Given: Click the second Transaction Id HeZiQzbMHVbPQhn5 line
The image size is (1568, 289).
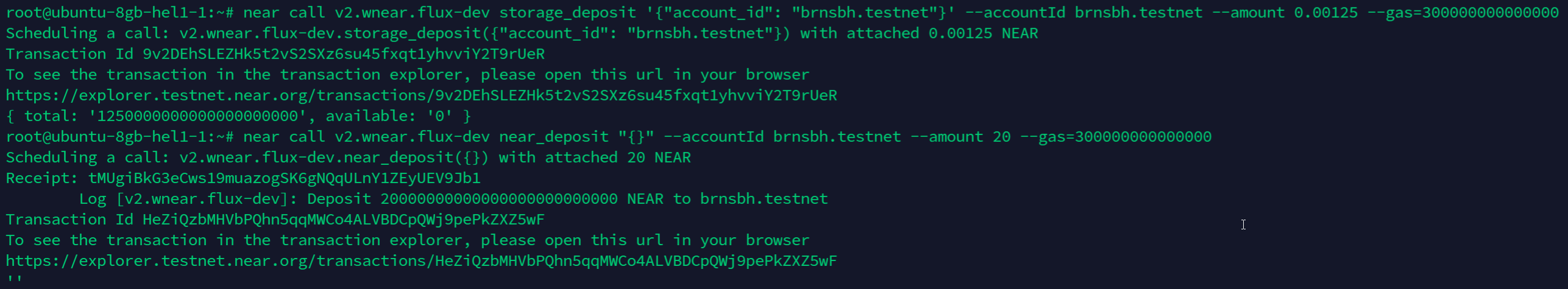Looking at the screenshot, I should pyautogui.click(x=275, y=220).
